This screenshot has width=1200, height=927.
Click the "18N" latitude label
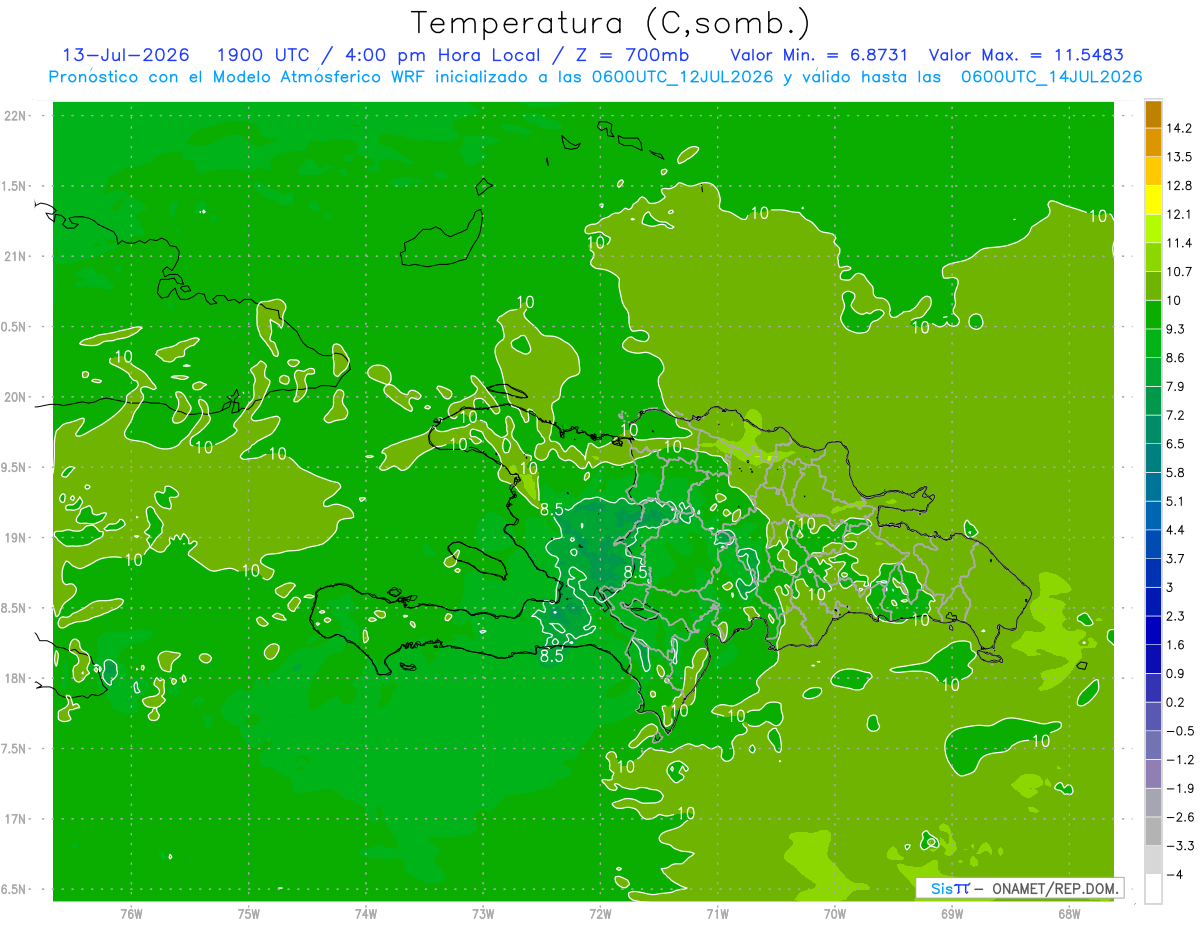point(16,678)
